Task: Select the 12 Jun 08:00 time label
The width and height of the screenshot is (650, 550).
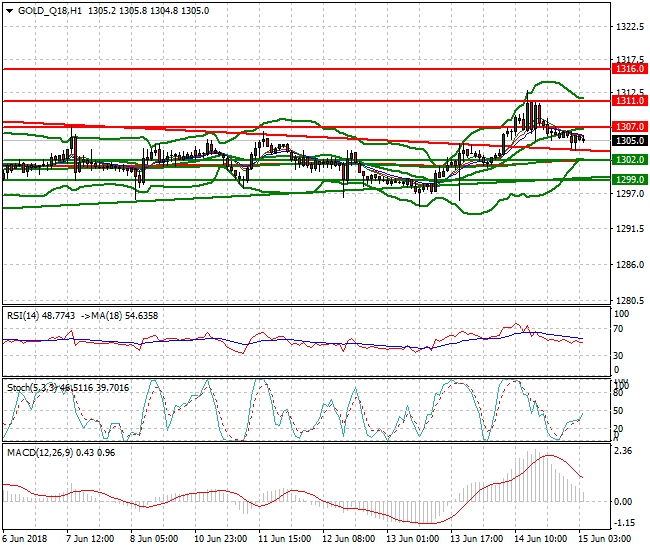Action: point(349,539)
